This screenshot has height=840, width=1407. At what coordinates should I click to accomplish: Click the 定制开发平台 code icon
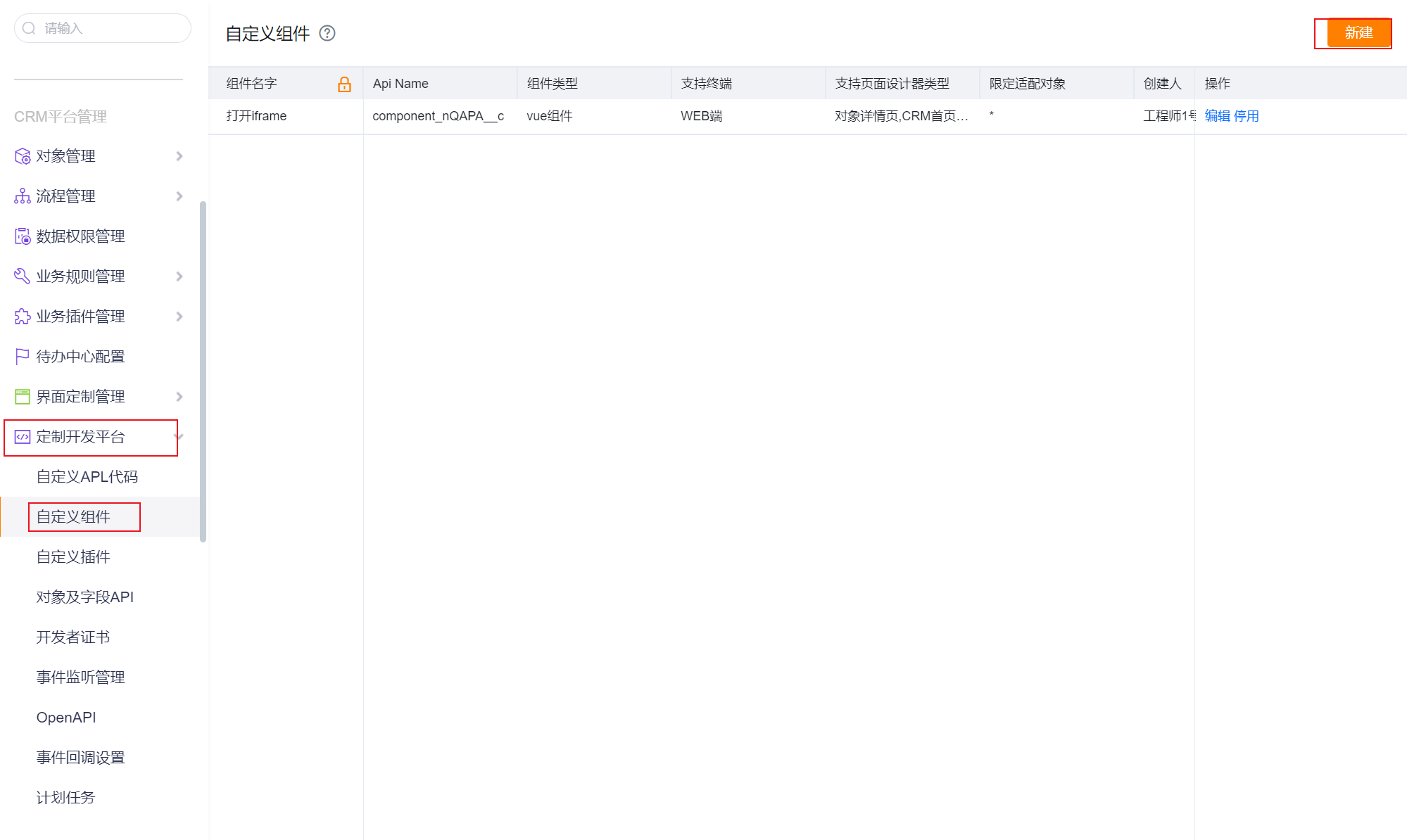tap(23, 437)
